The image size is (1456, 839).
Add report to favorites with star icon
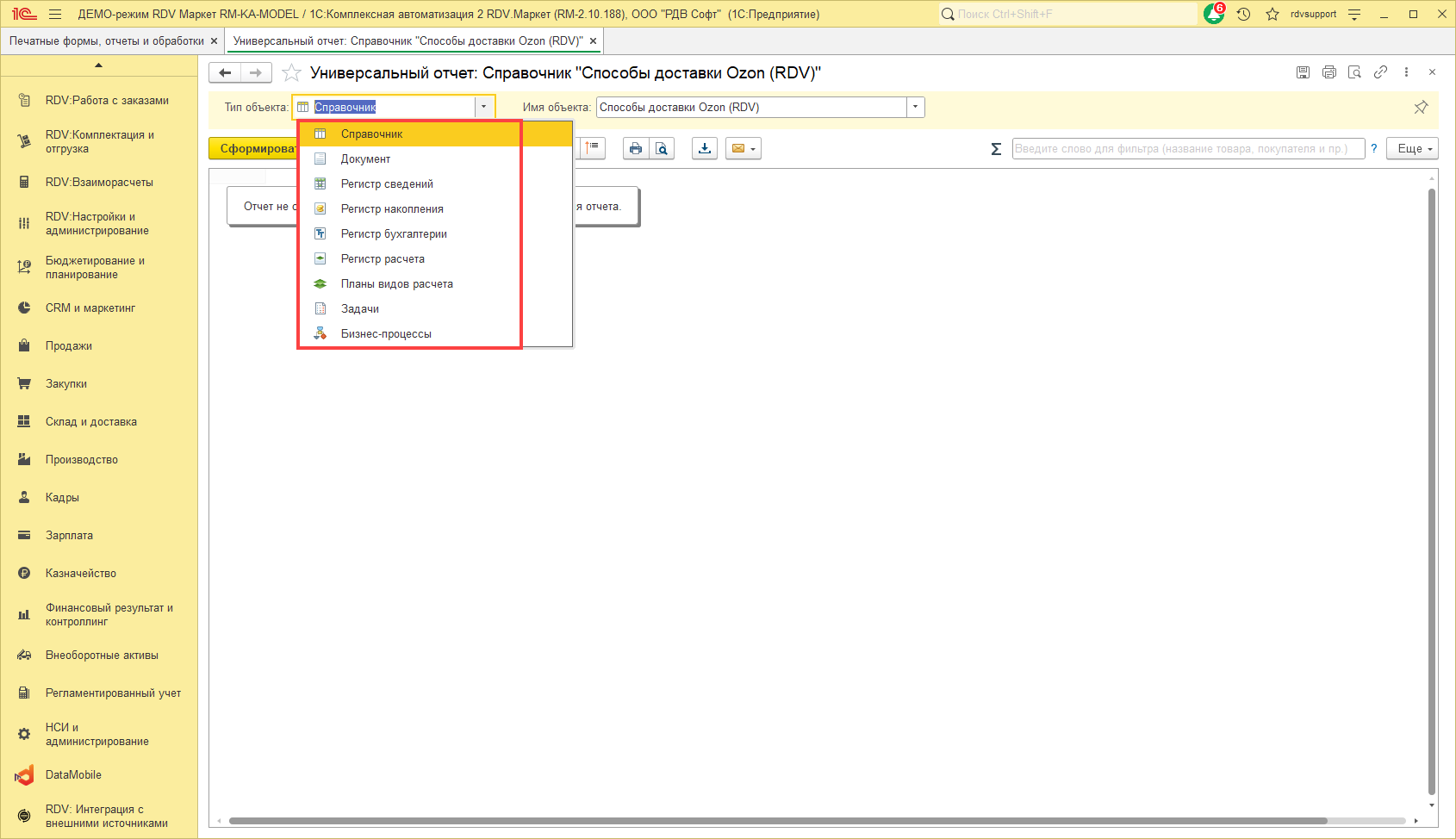pos(292,73)
